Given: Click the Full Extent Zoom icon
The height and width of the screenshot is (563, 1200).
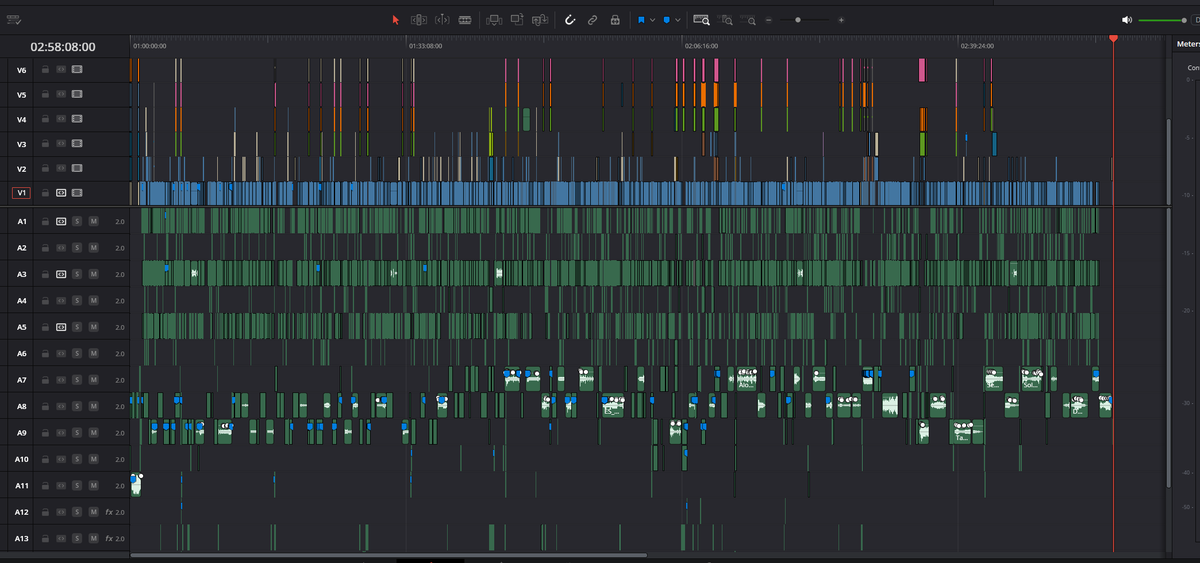Looking at the screenshot, I should [702, 19].
